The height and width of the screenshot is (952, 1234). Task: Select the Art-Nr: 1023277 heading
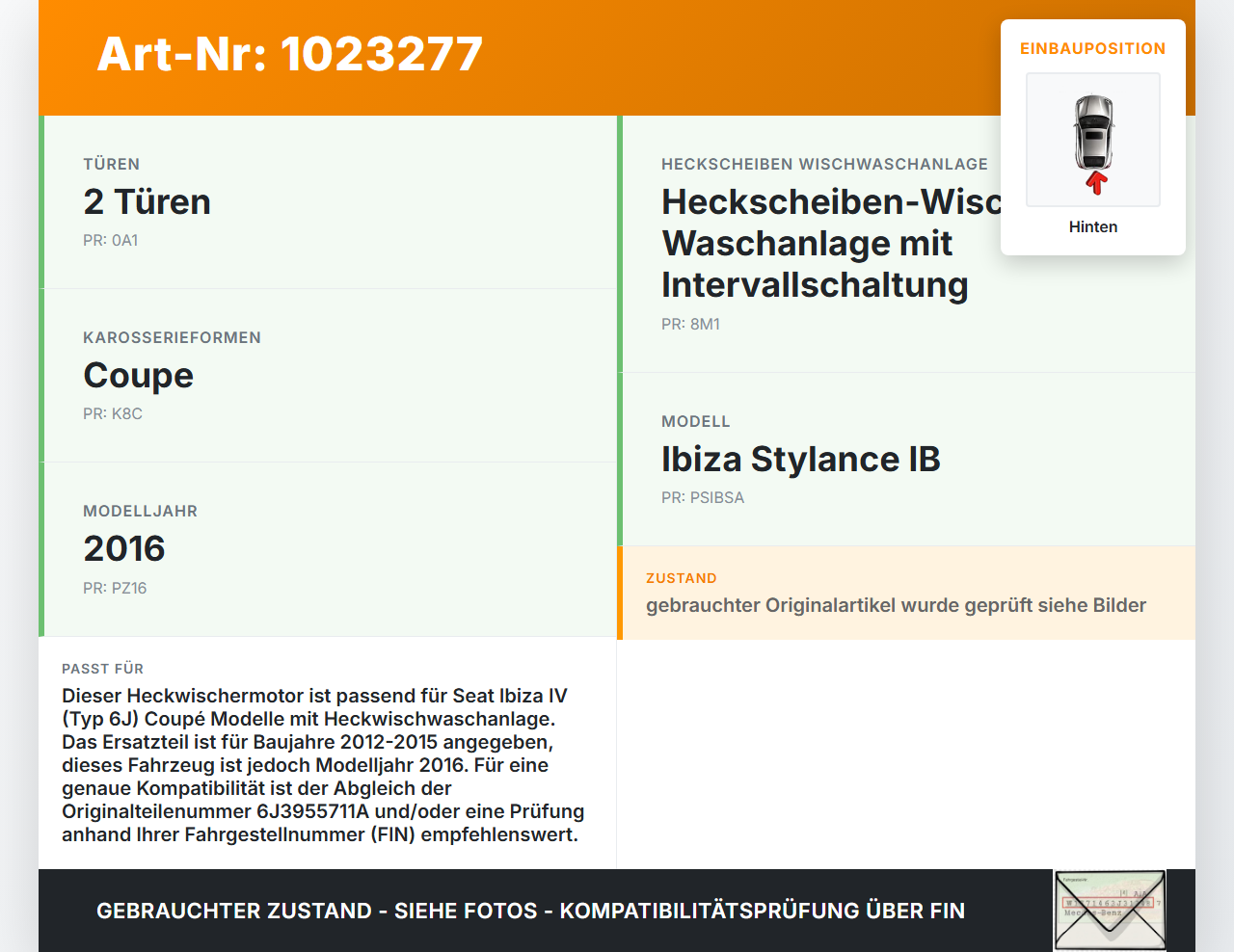pyautogui.click(x=289, y=54)
